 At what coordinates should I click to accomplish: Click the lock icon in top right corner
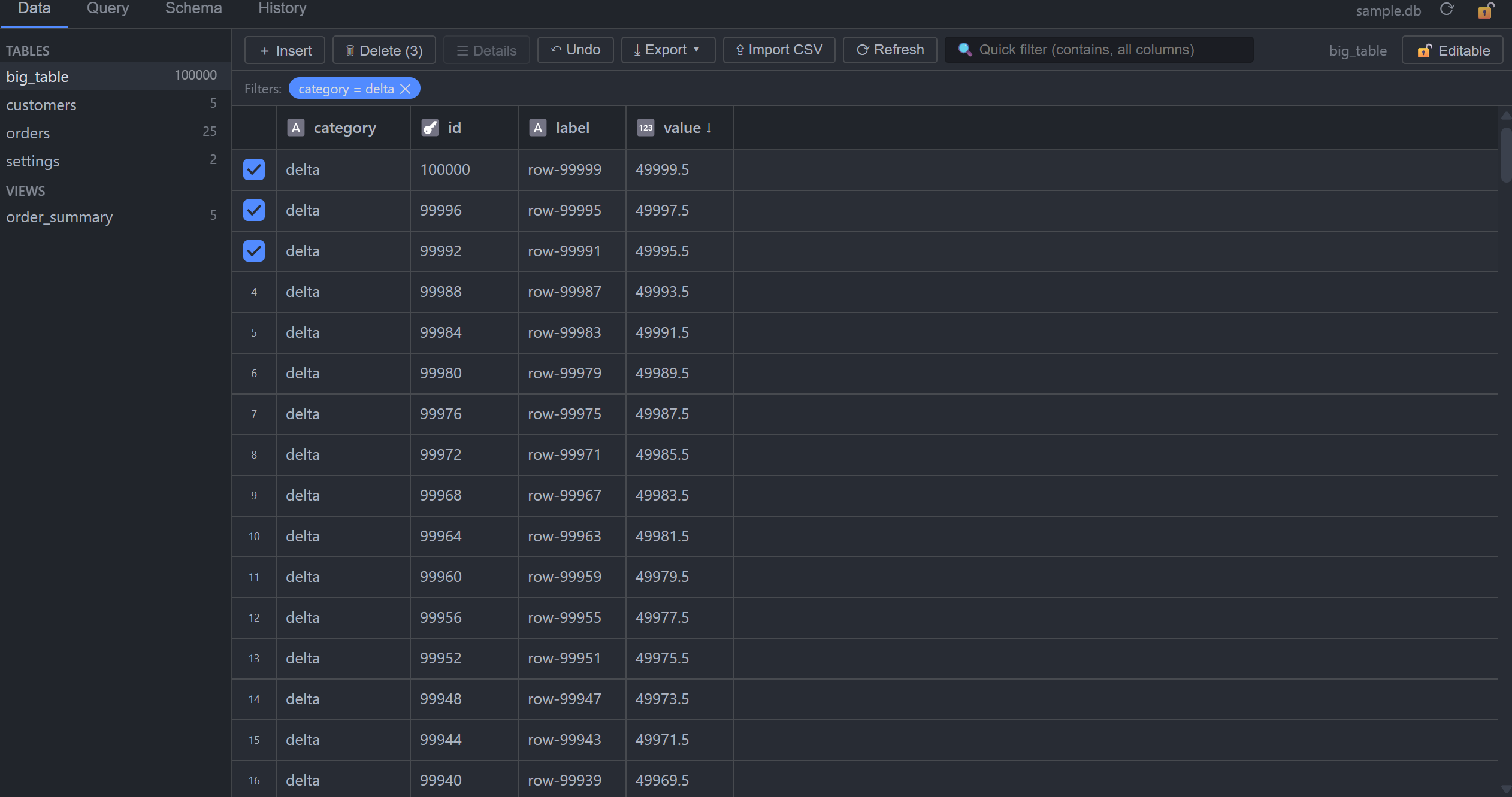(x=1485, y=10)
